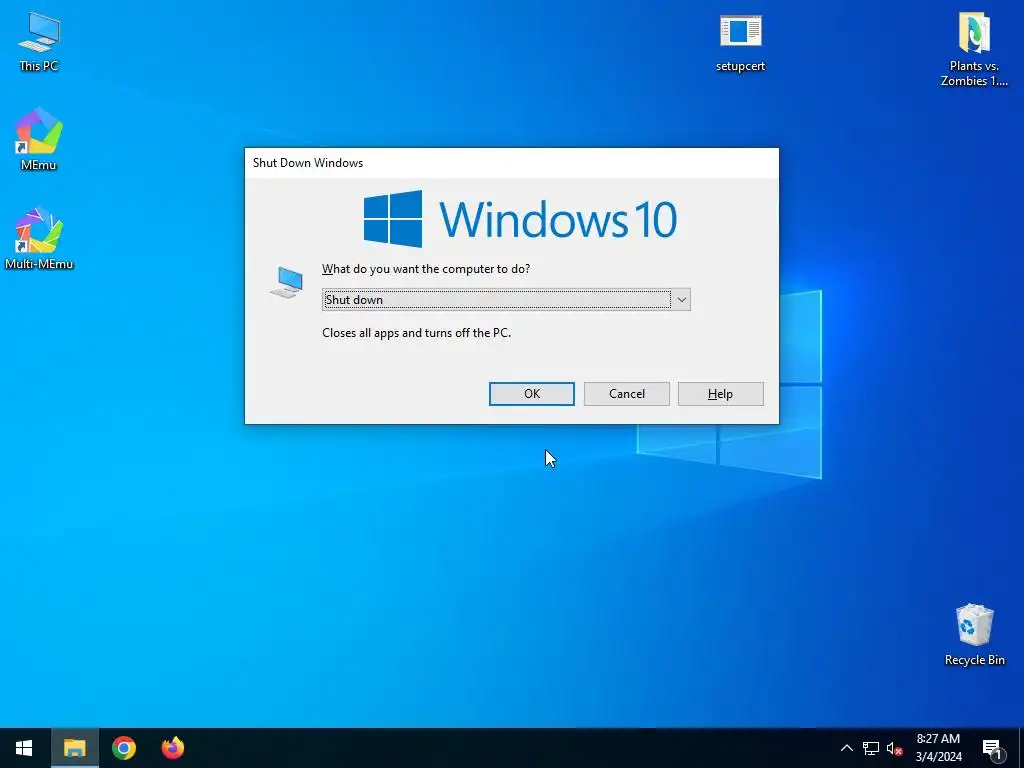
Task: Show hidden system tray icons
Action: (846, 748)
